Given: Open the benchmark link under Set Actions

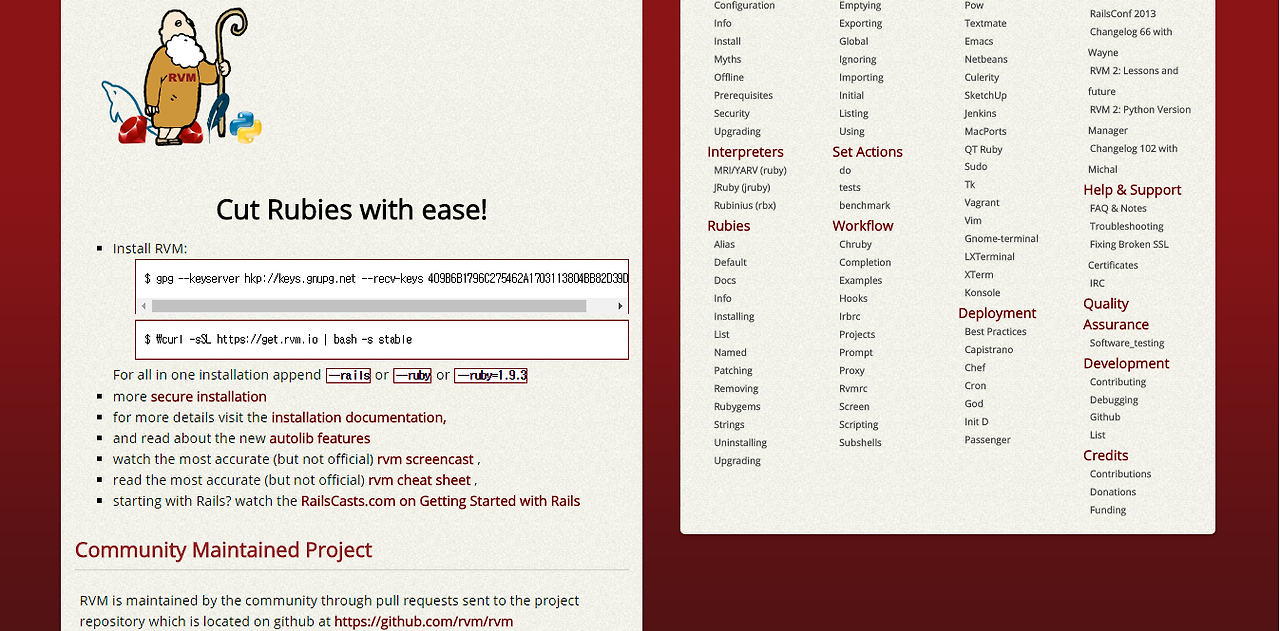Looking at the screenshot, I should click(x=865, y=206).
